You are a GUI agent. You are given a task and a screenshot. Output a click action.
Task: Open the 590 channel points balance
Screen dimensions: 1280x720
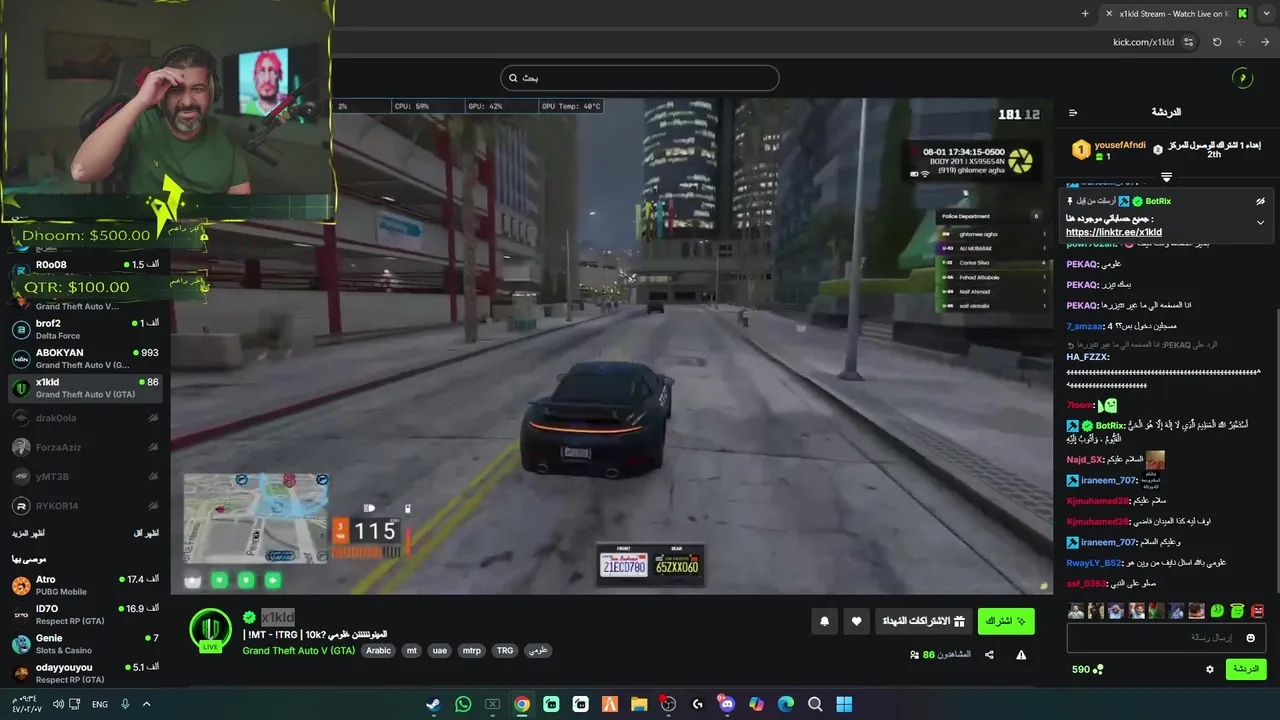point(1087,669)
